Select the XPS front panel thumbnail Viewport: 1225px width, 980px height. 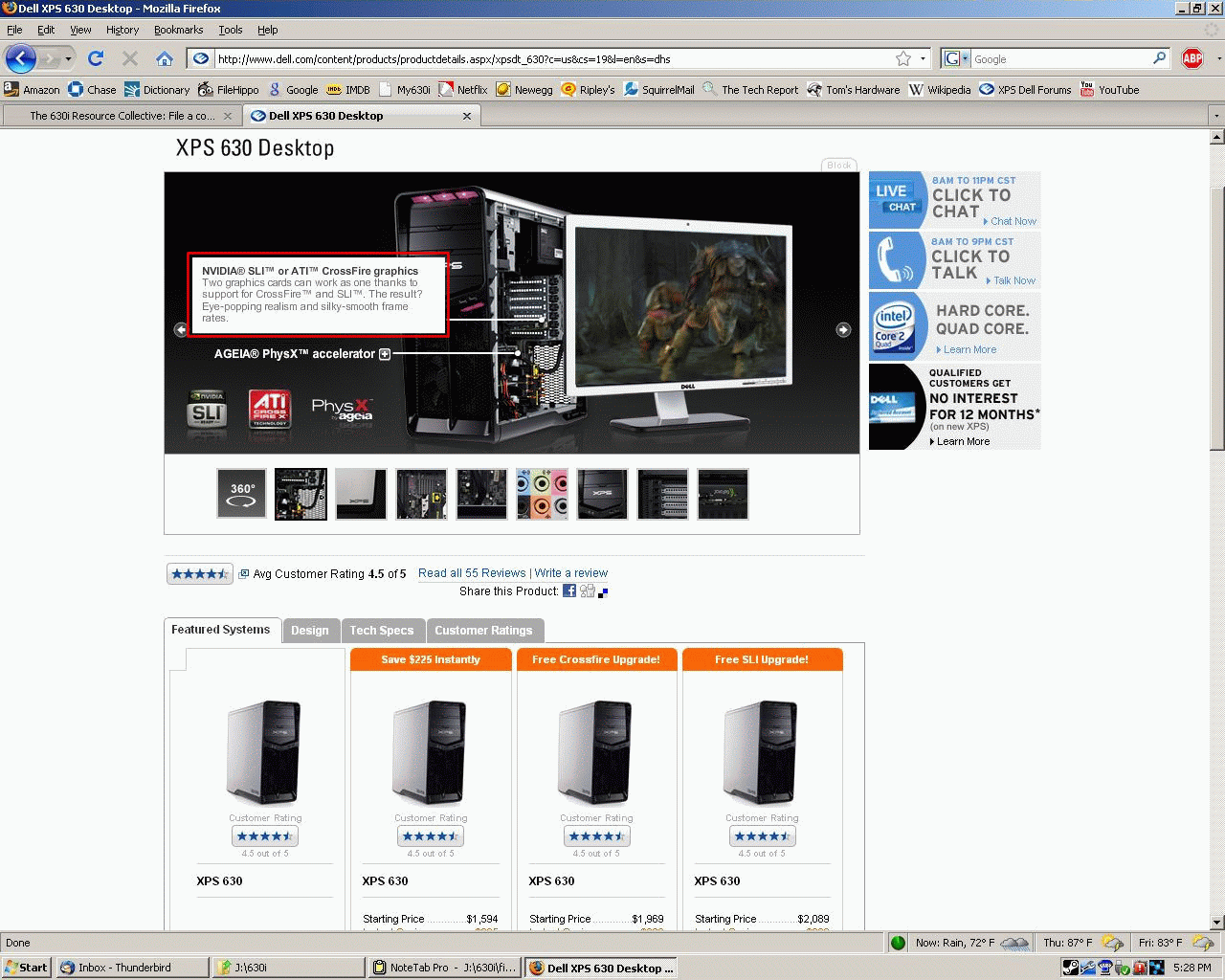(602, 494)
